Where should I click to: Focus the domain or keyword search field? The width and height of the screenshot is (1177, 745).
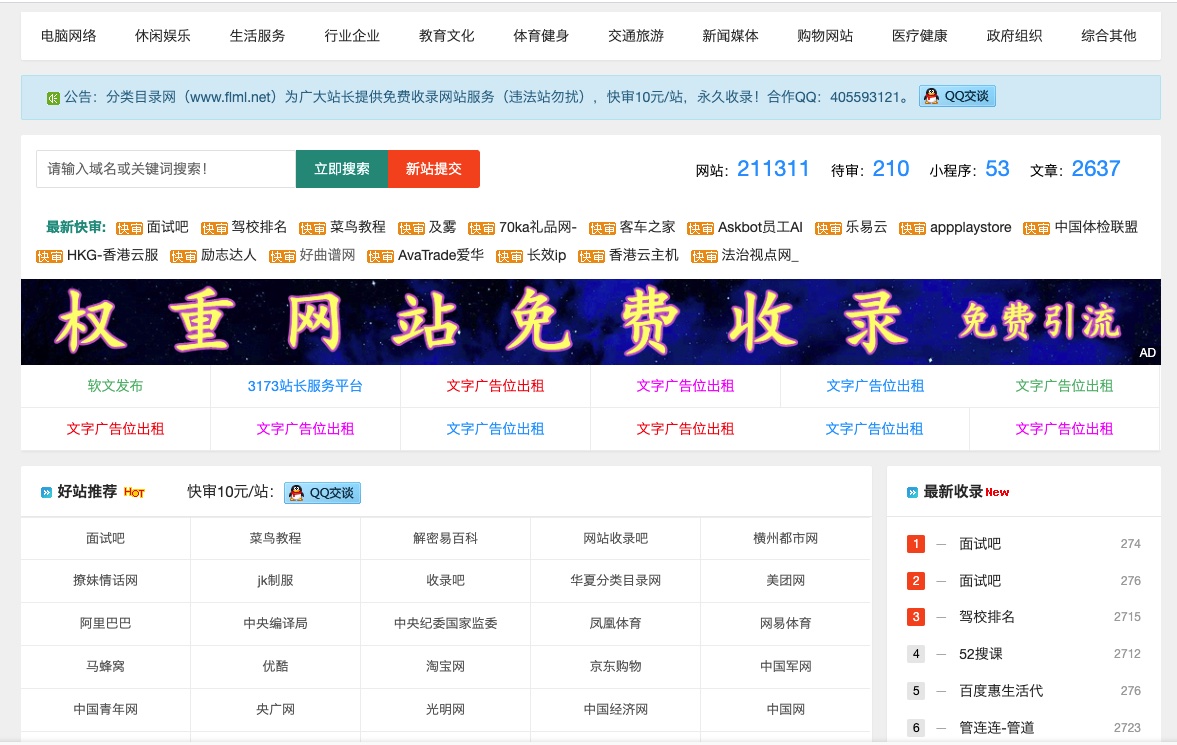[166, 169]
